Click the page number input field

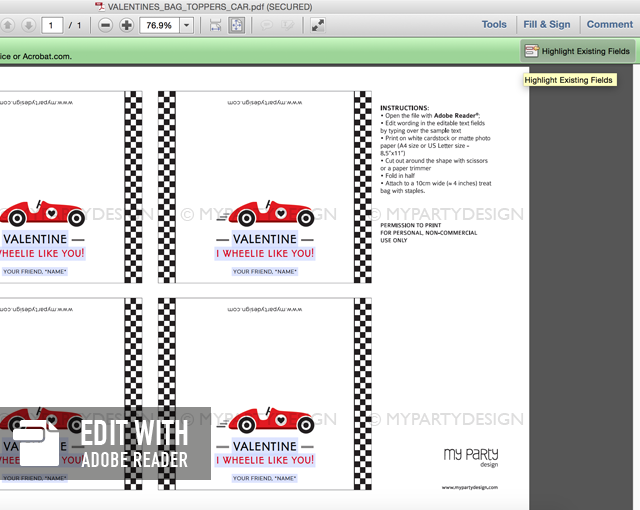coord(52,25)
